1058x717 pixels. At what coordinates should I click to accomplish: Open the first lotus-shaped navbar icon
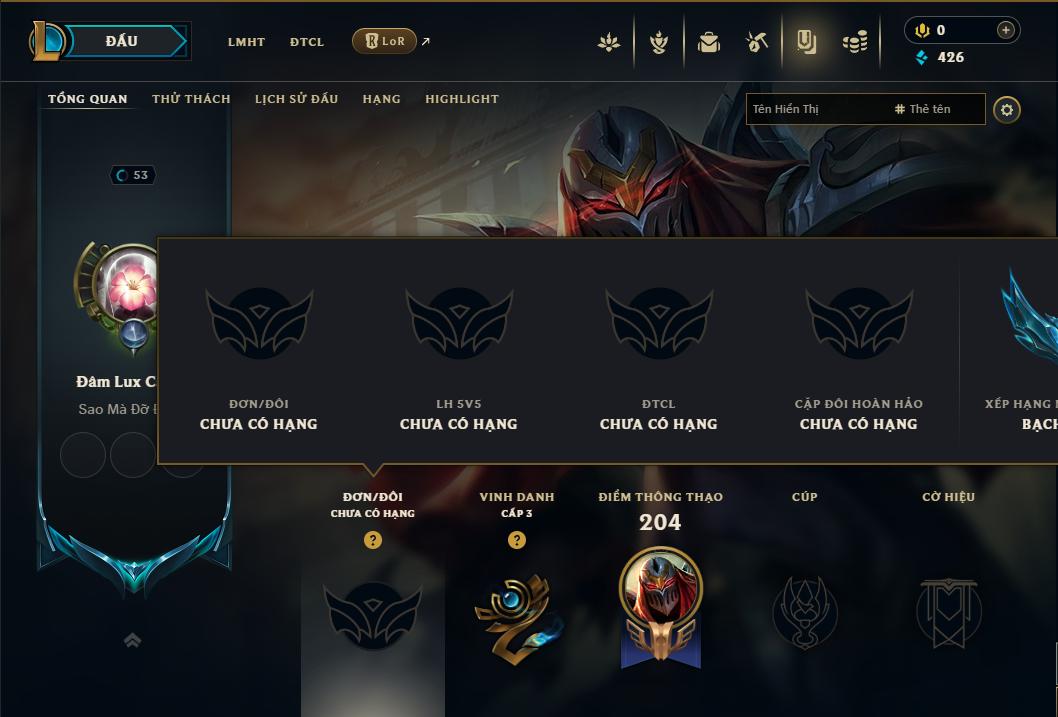[x=609, y=42]
